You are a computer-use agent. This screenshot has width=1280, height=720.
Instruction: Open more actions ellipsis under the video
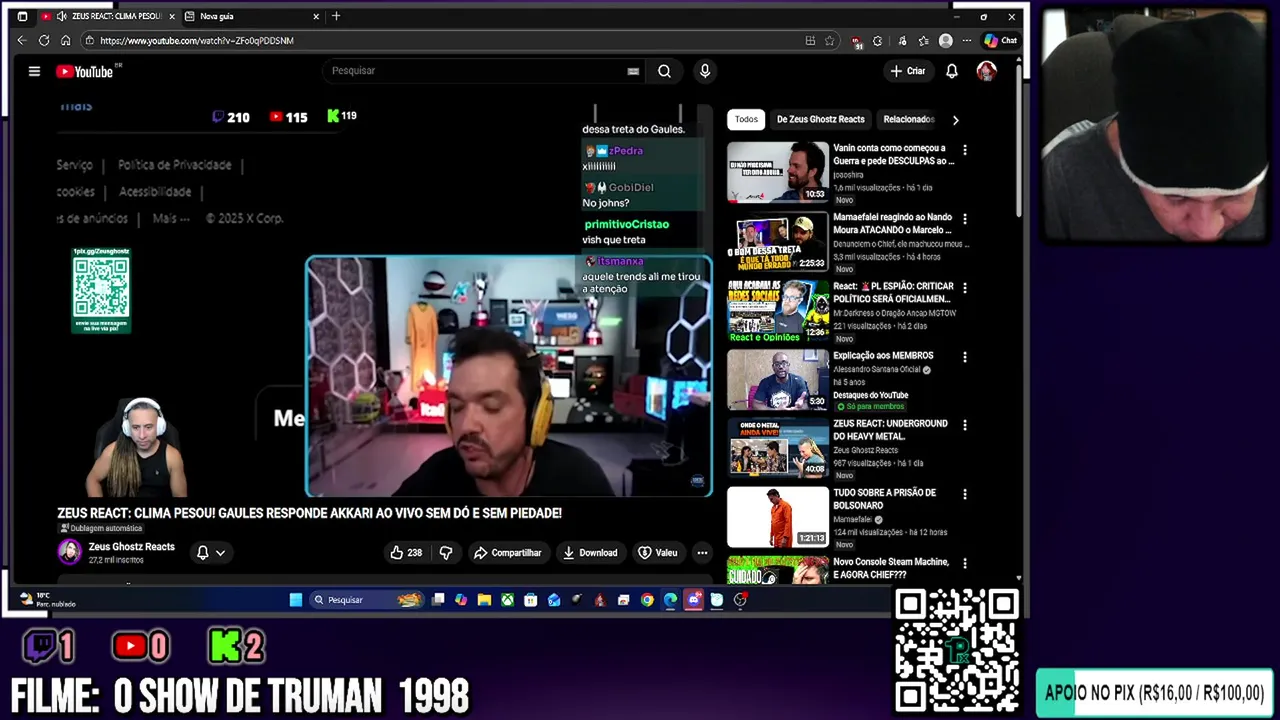pyautogui.click(x=702, y=552)
